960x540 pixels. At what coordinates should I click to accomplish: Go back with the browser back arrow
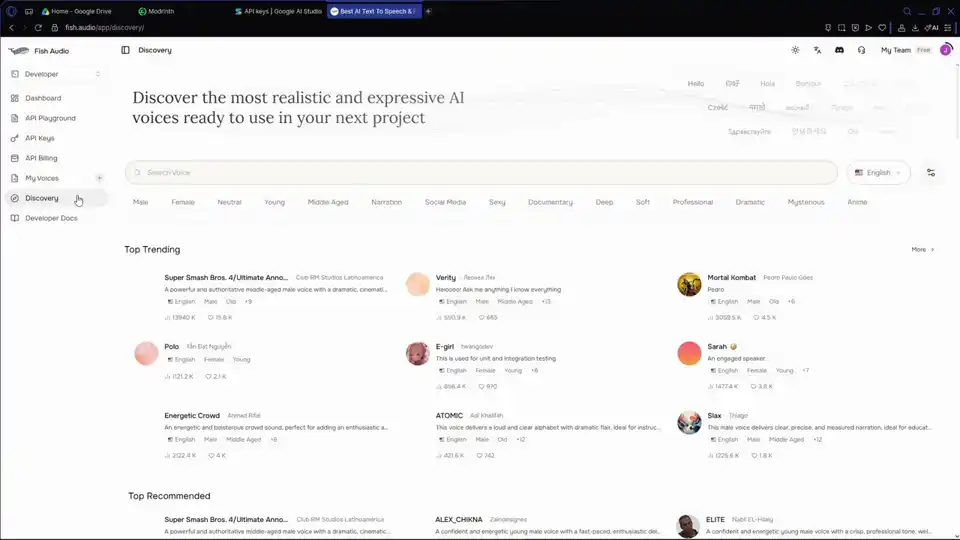(11, 28)
